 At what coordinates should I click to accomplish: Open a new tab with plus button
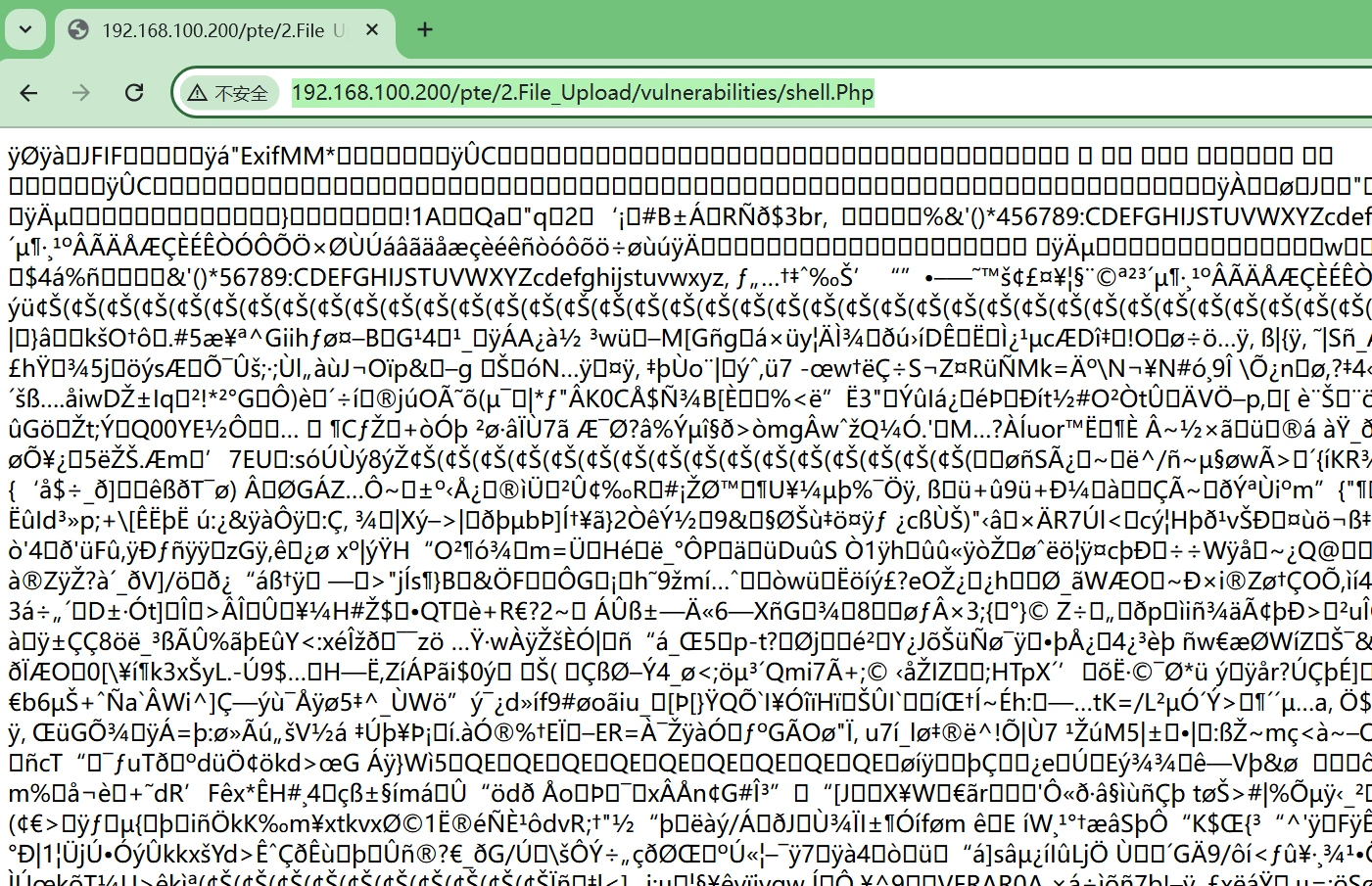[x=424, y=29]
